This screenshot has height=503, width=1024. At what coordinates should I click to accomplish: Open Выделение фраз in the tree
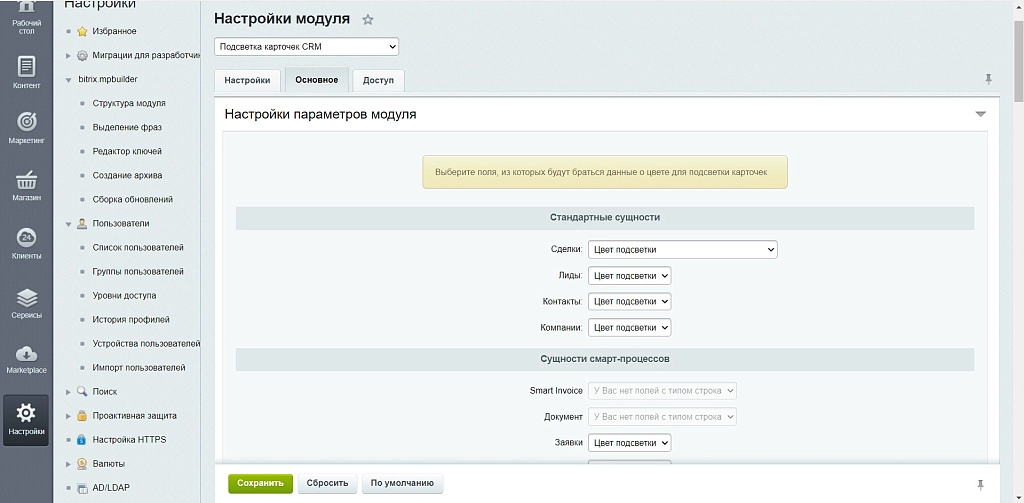127,127
